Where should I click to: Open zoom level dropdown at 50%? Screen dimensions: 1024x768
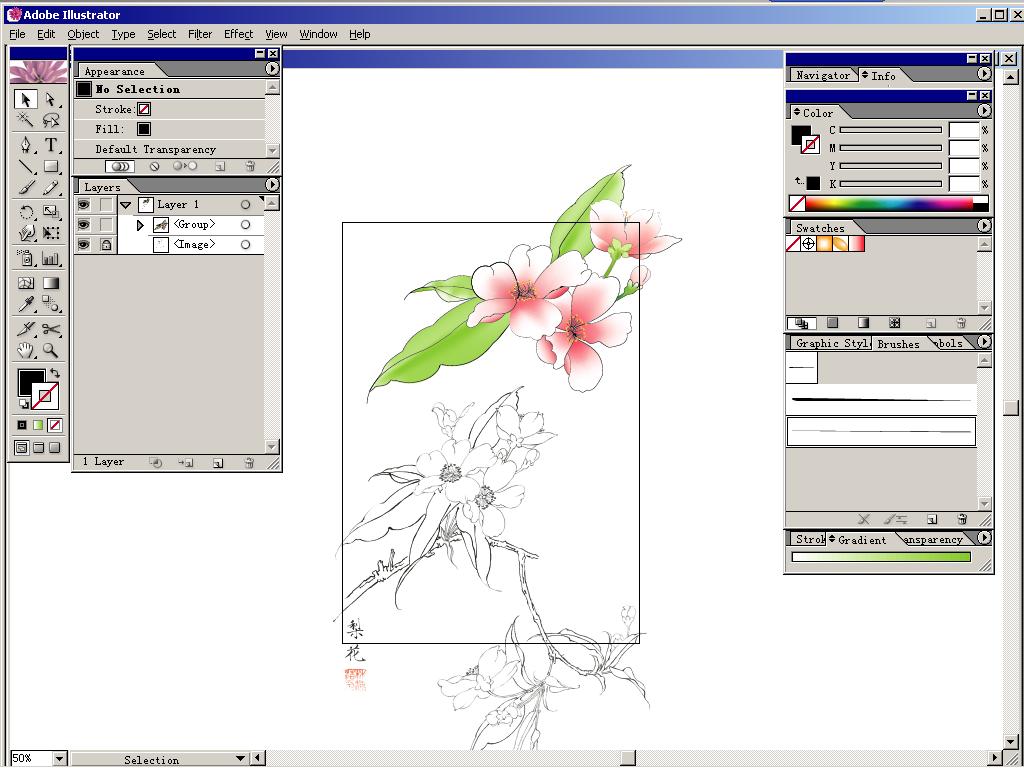59,759
